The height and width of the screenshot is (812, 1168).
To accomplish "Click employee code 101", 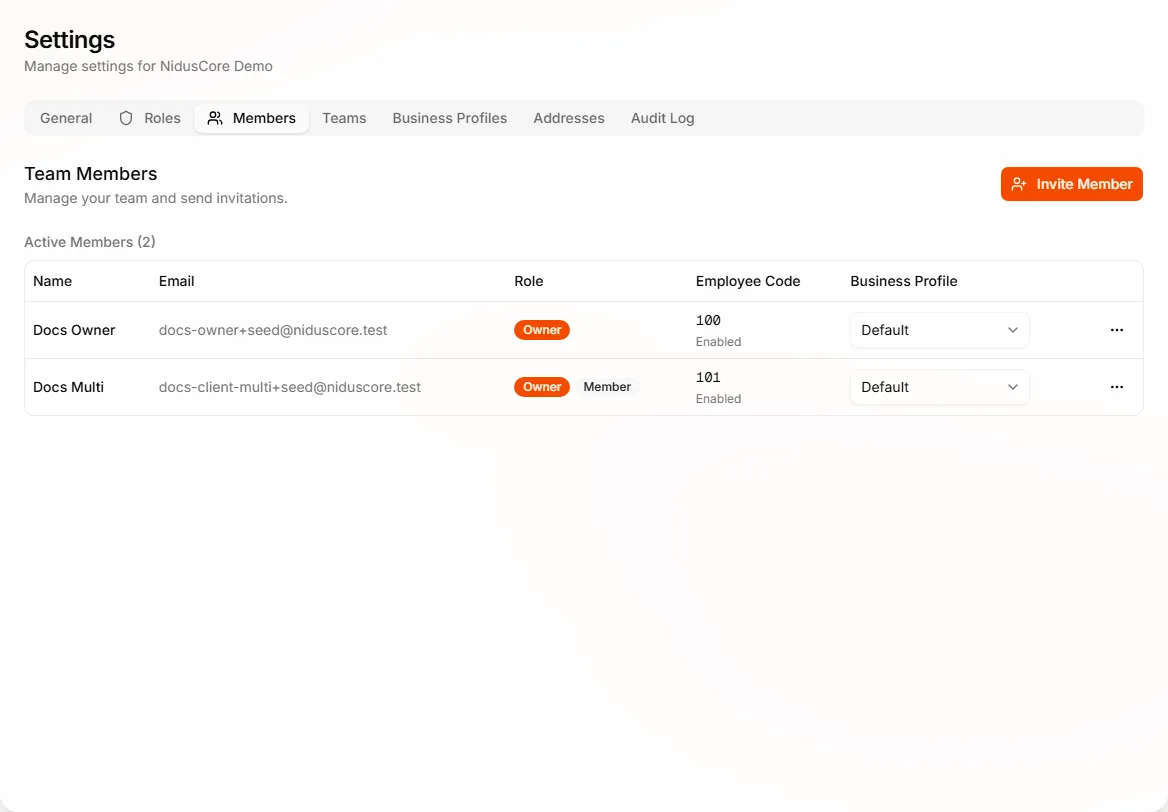I will [708, 378].
